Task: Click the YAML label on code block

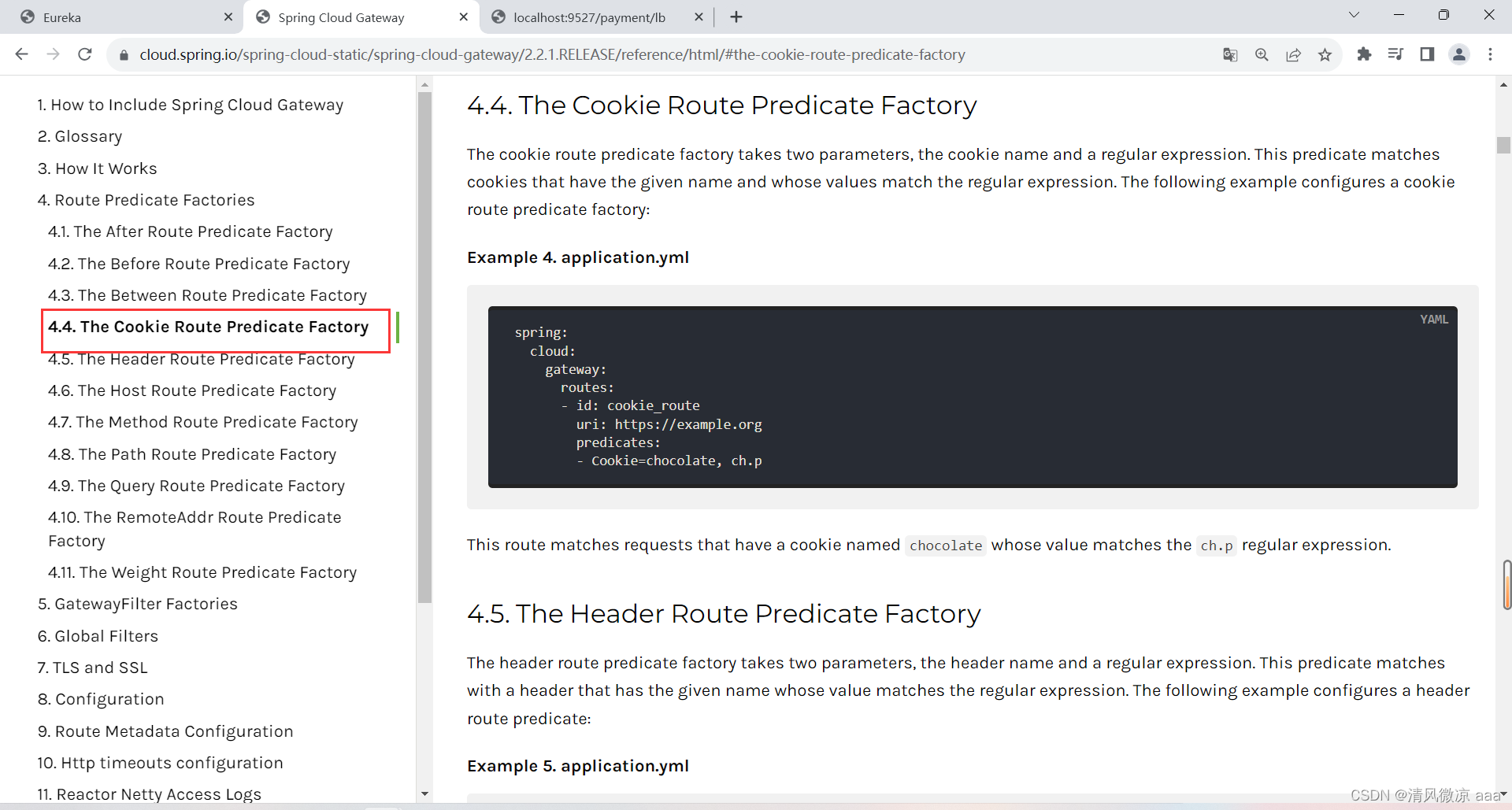Action: pos(1434,319)
